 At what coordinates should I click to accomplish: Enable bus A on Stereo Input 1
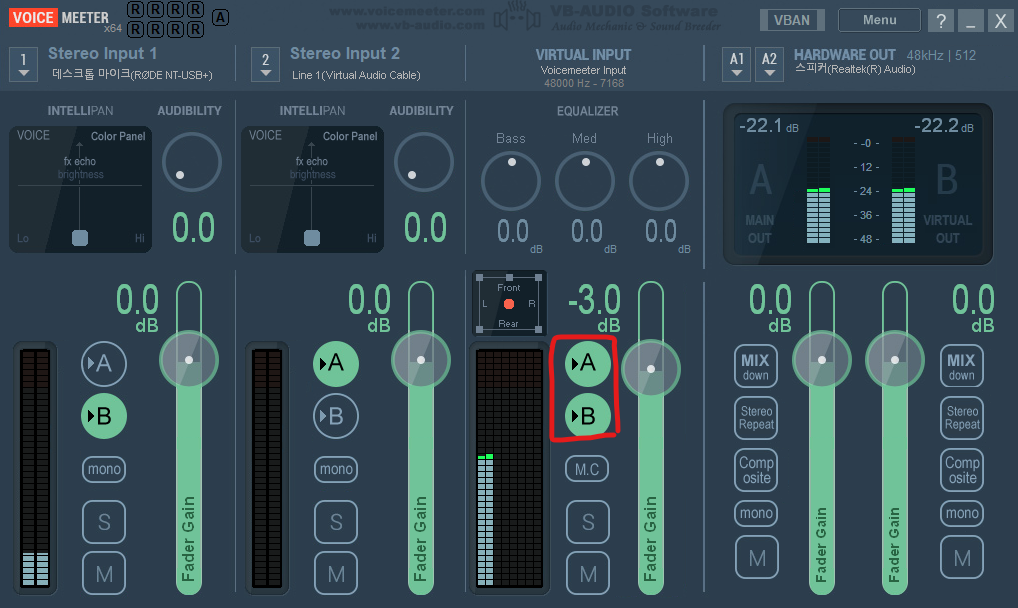[104, 363]
